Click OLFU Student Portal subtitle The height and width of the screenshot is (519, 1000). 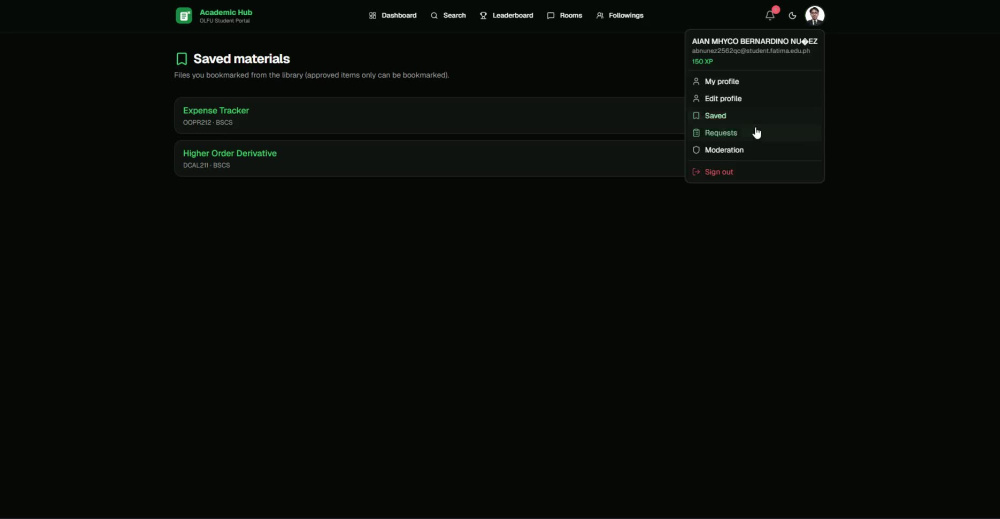click(x=224, y=21)
